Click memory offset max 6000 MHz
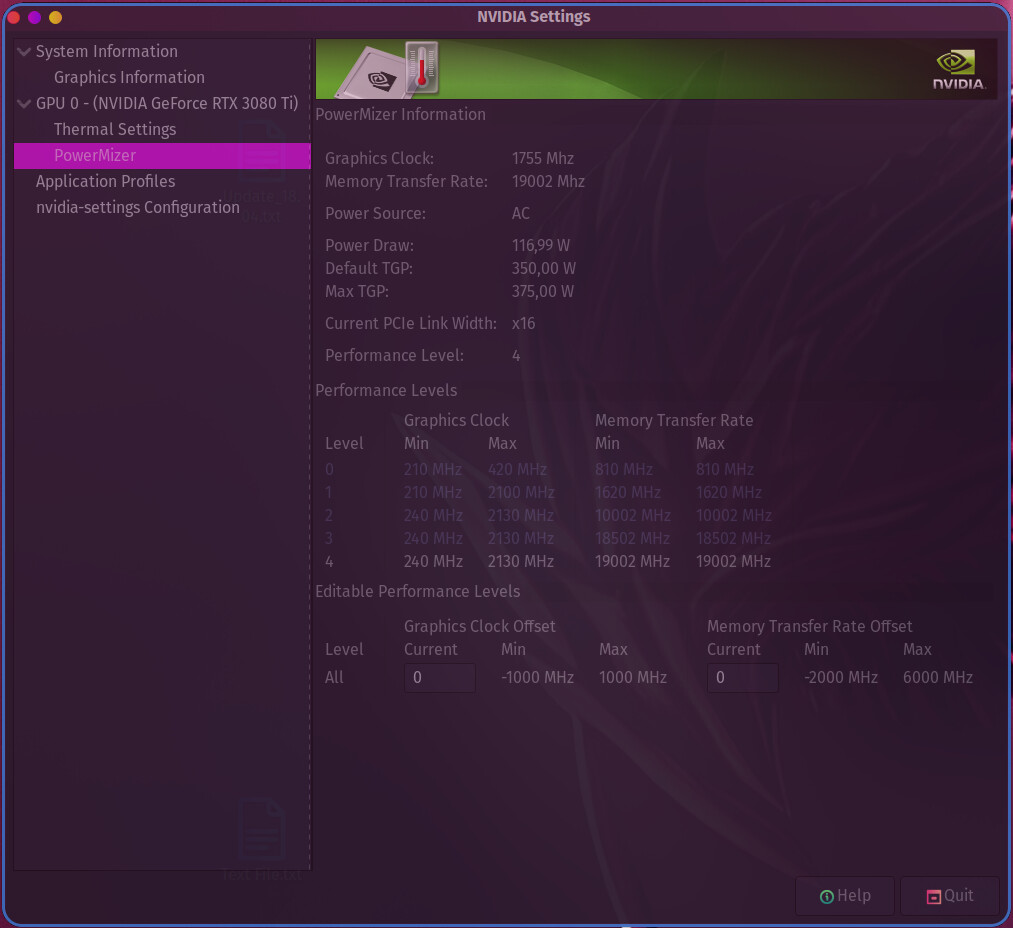Image resolution: width=1013 pixels, height=928 pixels. tap(938, 678)
